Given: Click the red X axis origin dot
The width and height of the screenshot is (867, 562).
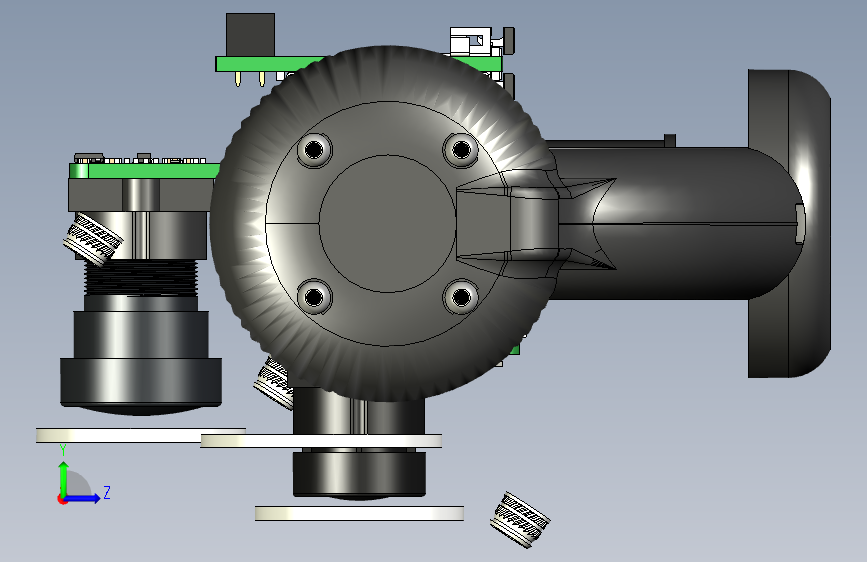Looking at the screenshot, I should [62, 500].
